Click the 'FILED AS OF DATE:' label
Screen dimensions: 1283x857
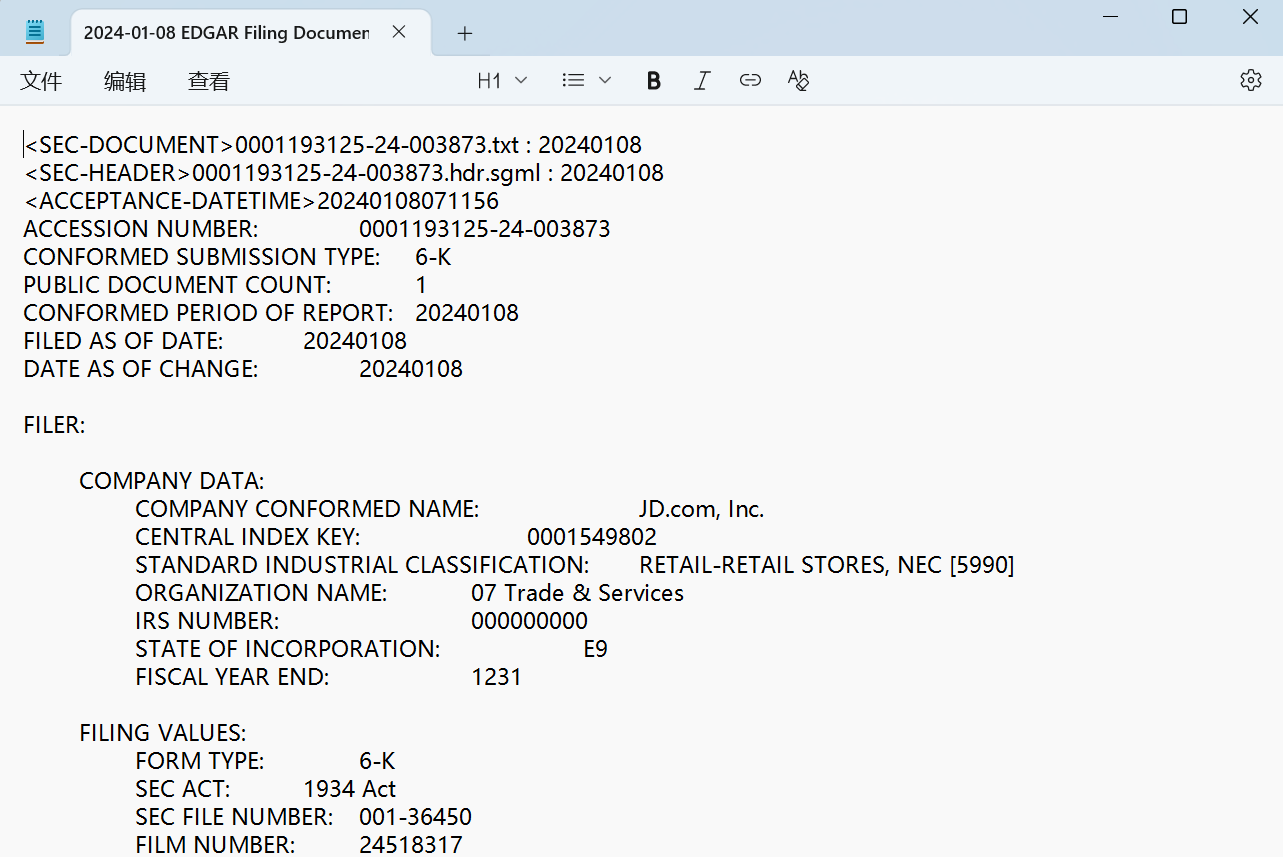tap(124, 341)
